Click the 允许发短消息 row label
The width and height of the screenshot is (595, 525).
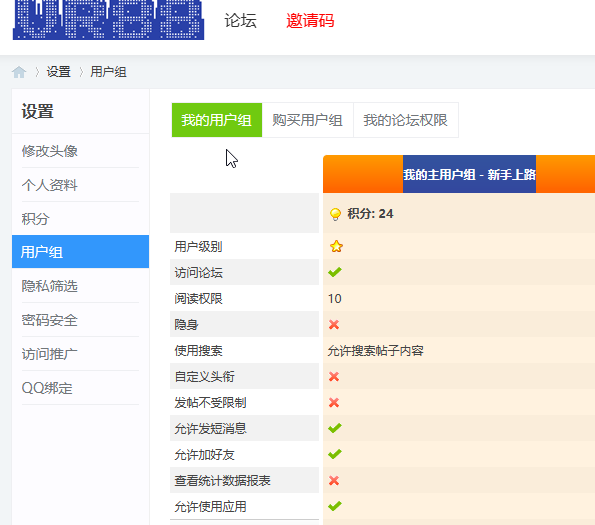point(210,429)
